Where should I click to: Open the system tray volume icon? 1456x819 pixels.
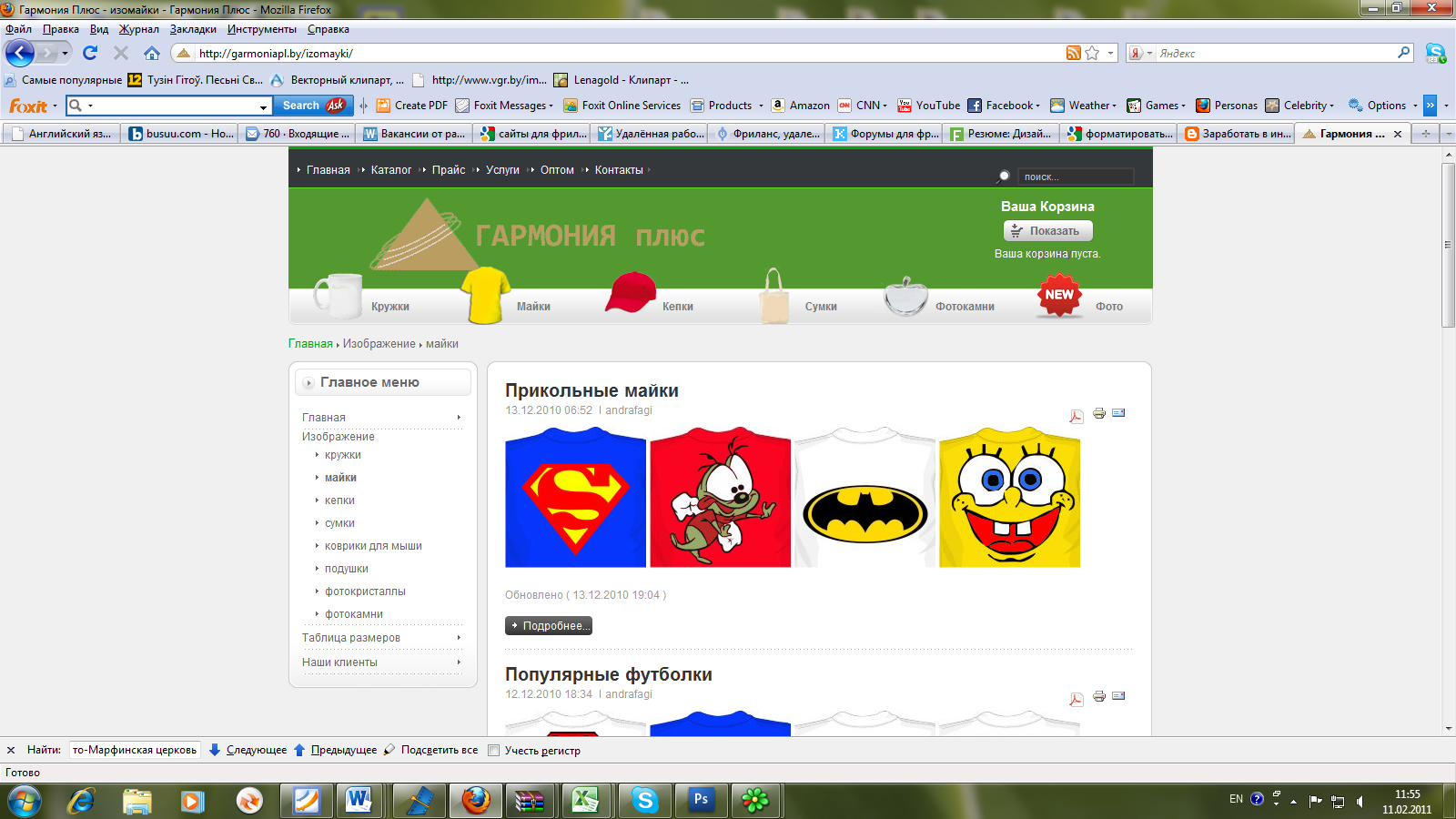pos(1360,801)
